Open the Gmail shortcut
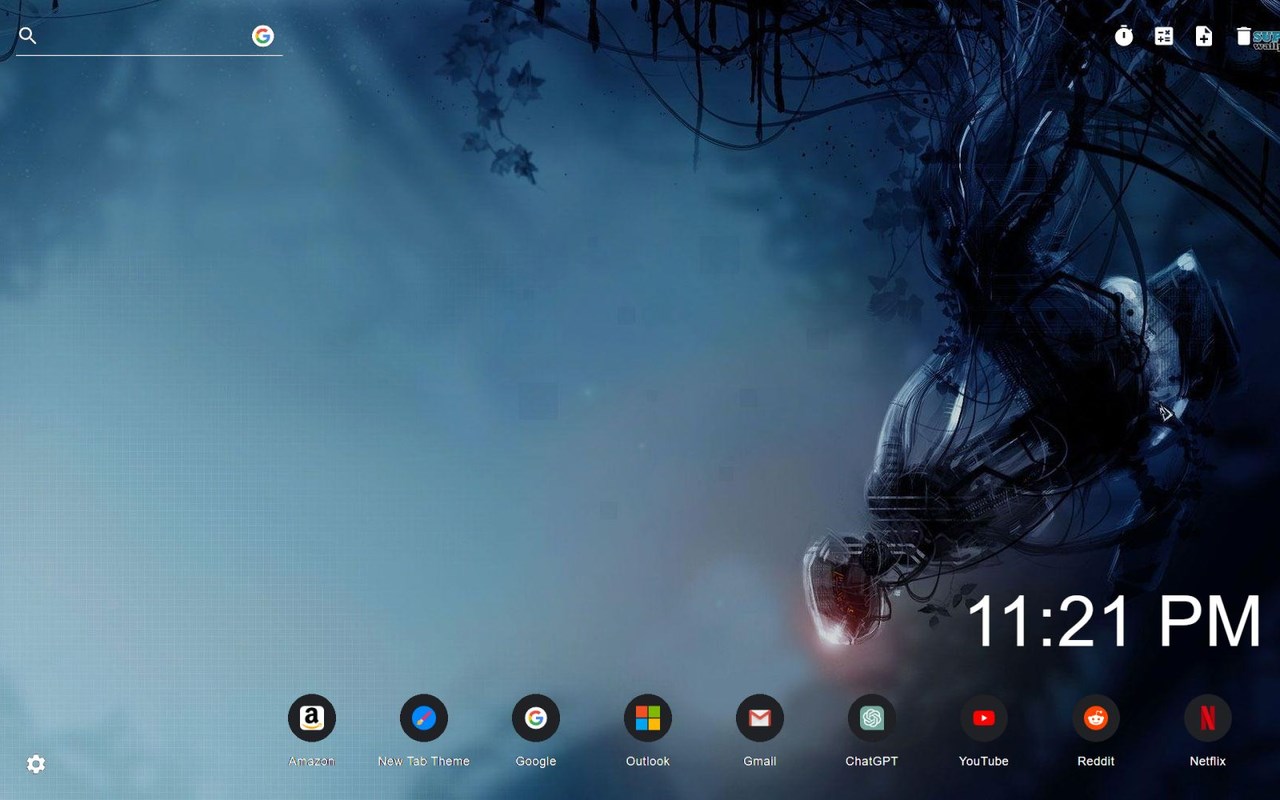This screenshot has width=1280, height=800. [x=760, y=718]
